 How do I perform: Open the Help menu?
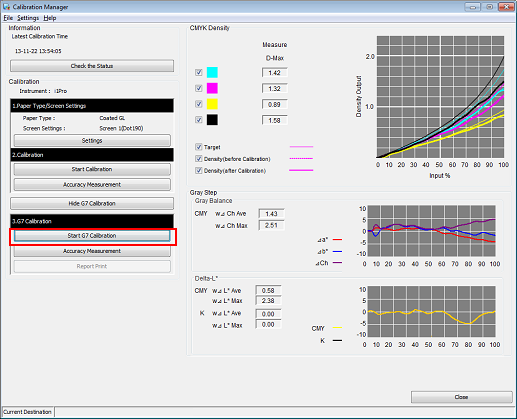pos(50,18)
